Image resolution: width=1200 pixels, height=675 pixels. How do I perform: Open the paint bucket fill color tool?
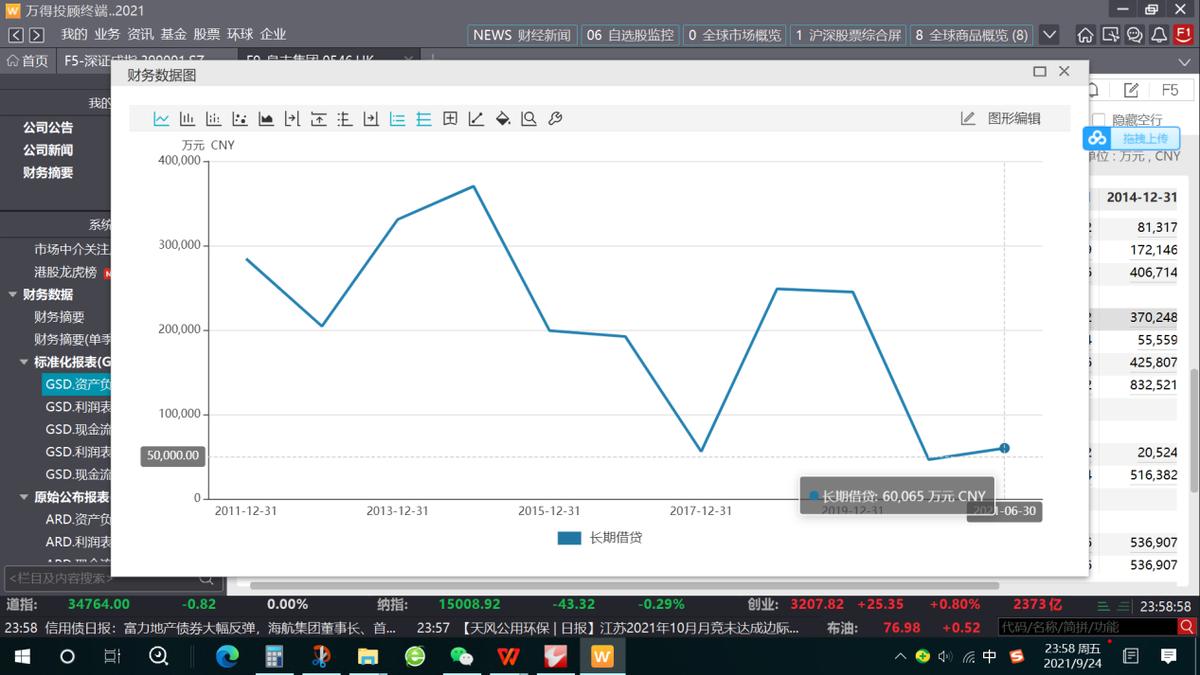tap(503, 119)
